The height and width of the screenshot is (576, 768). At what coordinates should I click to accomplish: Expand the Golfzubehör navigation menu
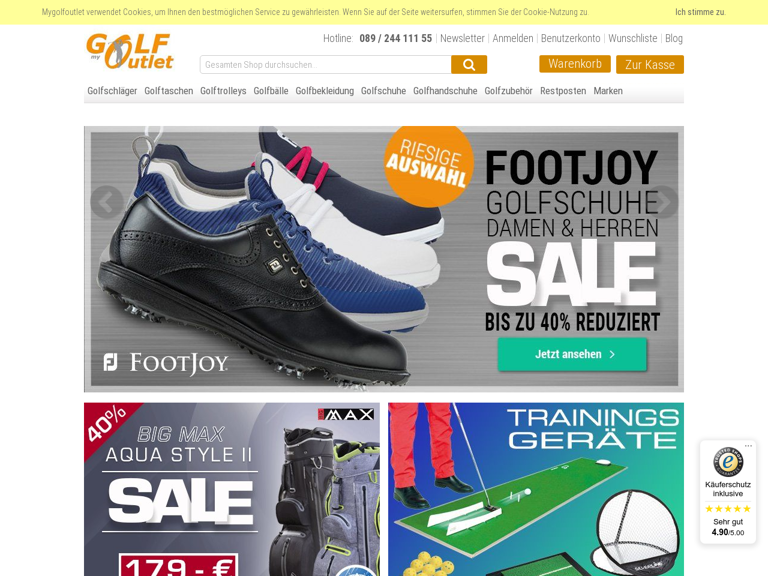pos(508,91)
